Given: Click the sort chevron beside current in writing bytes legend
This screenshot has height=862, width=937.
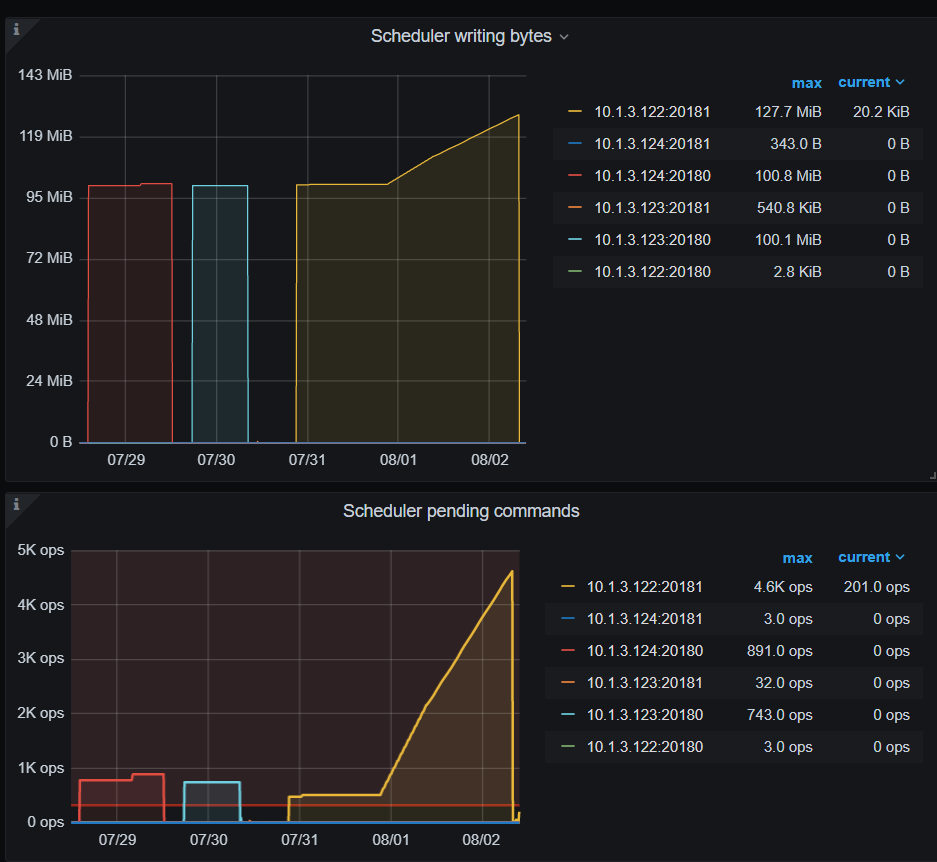Looking at the screenshot, I should pos(900,83).
